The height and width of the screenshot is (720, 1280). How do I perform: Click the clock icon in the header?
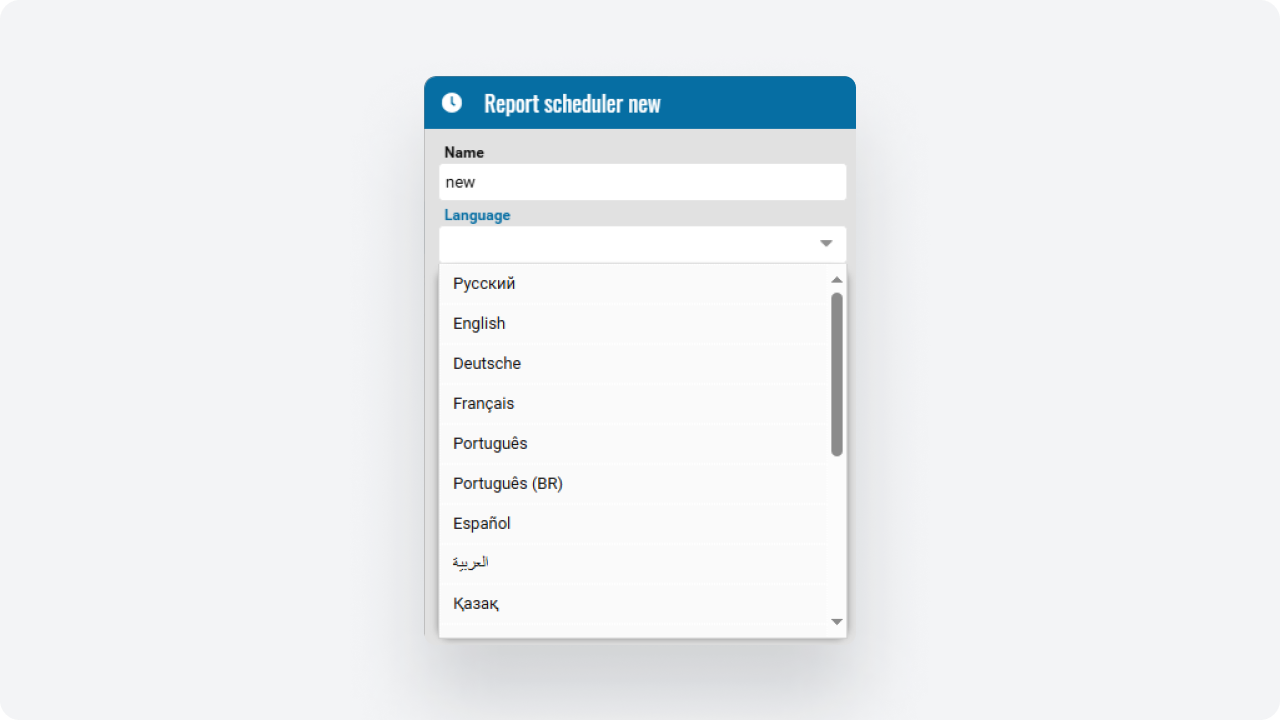click(x=452, y=103)
